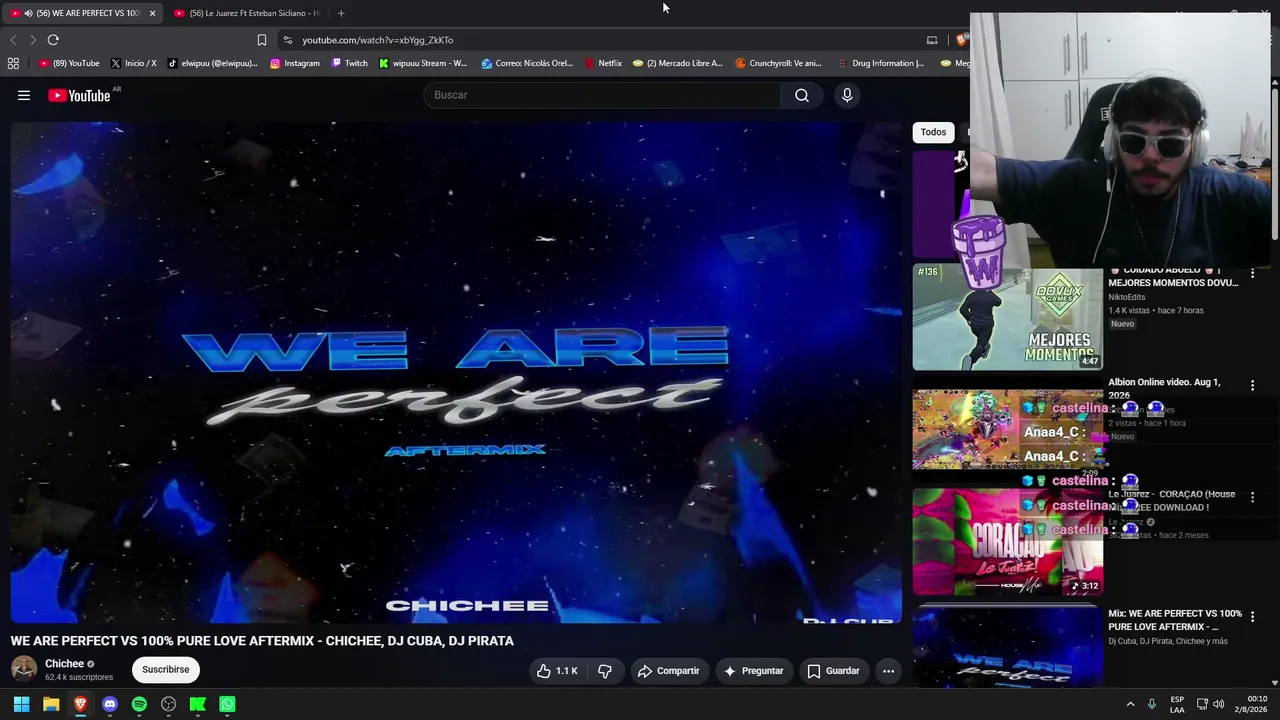The image size is (1280, 720).
Task: Open the ESP LAA language indicator
Action: pos(1177,704)
